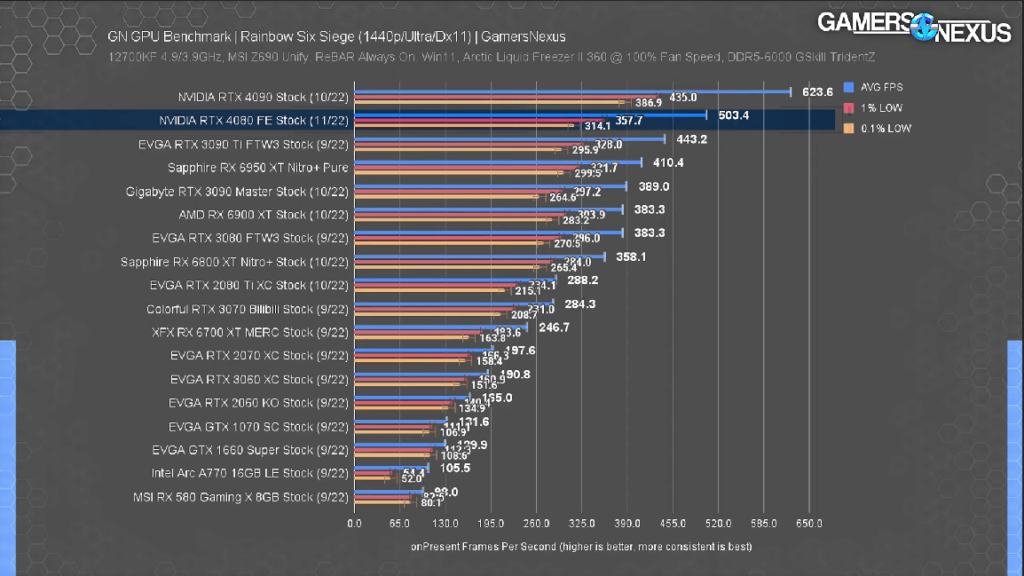Click the 'Colorful RTX 3070 Bilibili Stock (9/22)' label
The image size is (1024, 576).
coord(248,310)
